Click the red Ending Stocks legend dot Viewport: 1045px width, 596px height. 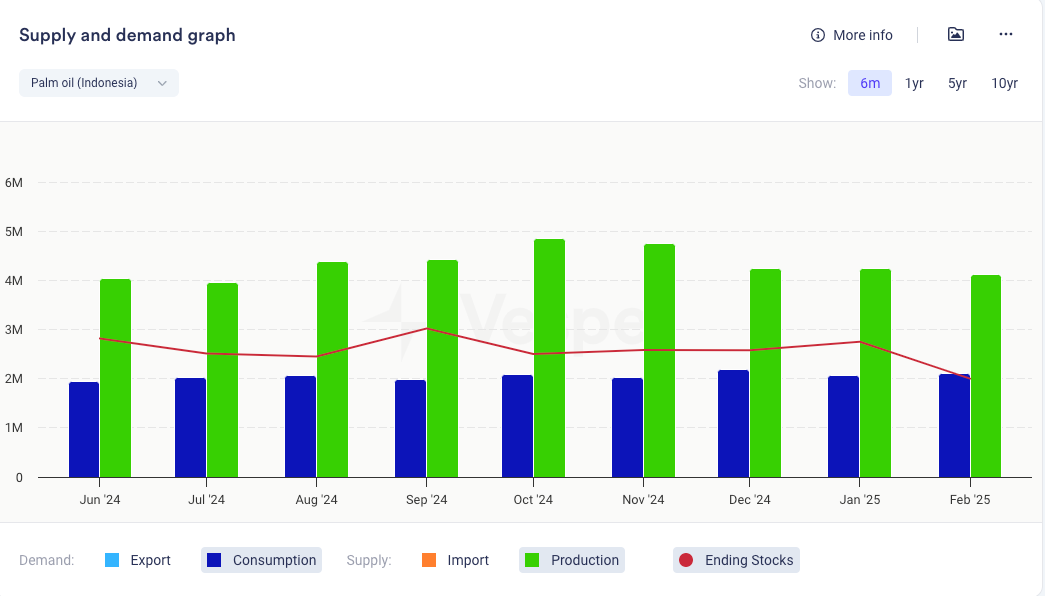pos(686,560)
